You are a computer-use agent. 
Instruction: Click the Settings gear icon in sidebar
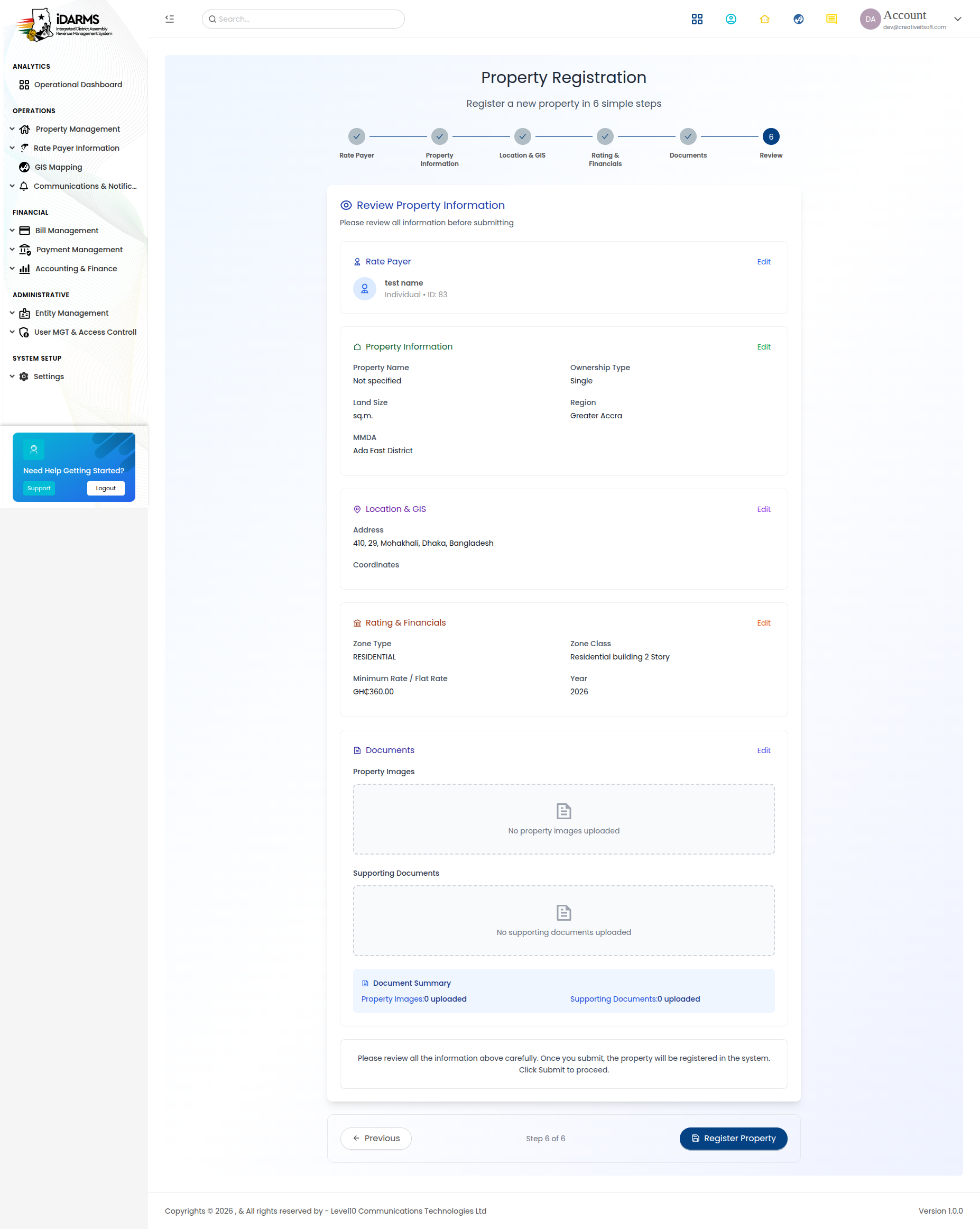point(24,376)
